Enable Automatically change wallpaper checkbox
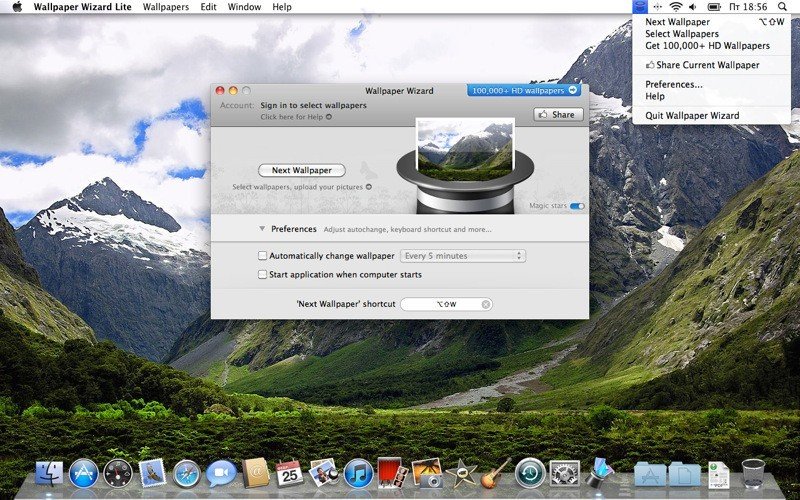Image resolution: width=800 pixels, height=500 pixels. coord(262,256)
